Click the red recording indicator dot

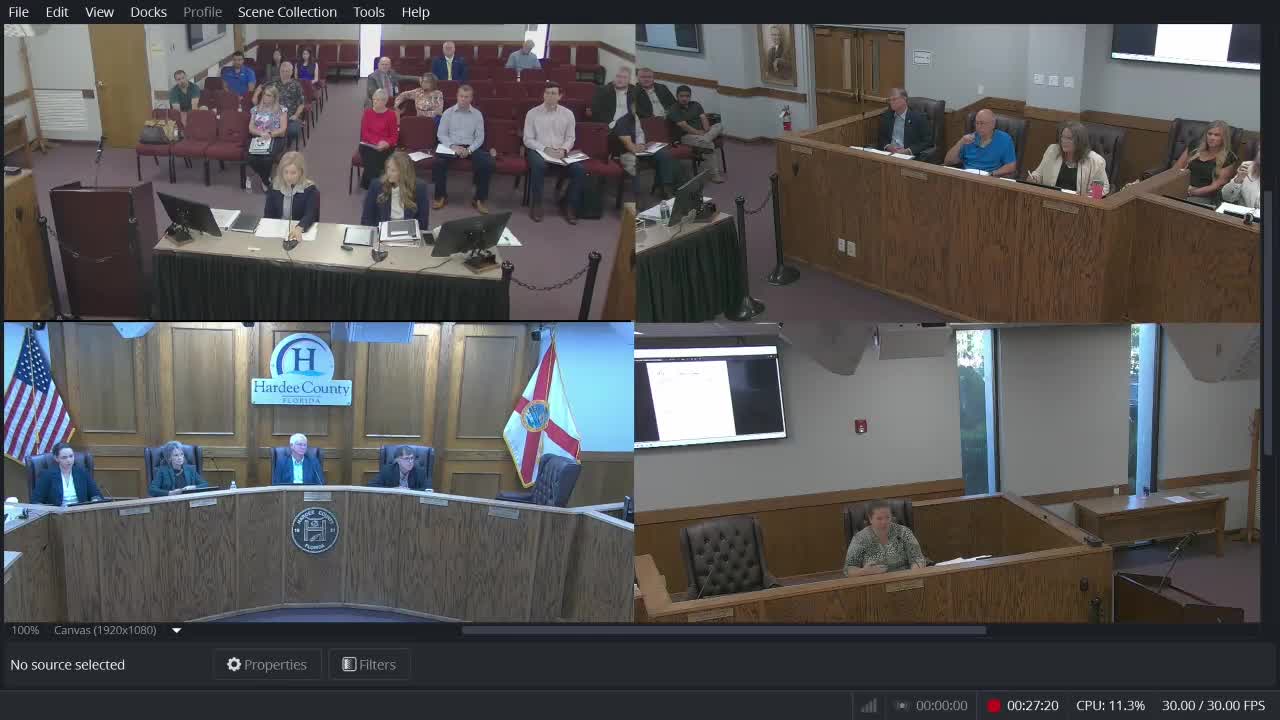[994, 705]
